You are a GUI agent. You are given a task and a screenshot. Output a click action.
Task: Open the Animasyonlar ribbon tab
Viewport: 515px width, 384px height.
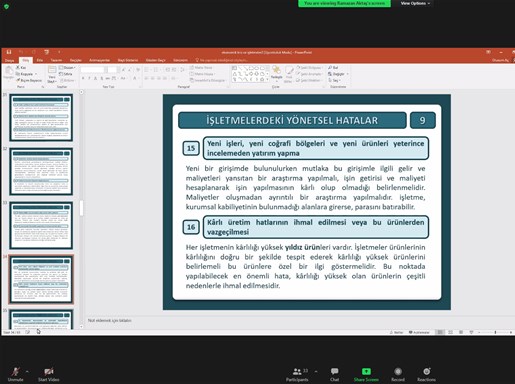[x=100, y=60]
